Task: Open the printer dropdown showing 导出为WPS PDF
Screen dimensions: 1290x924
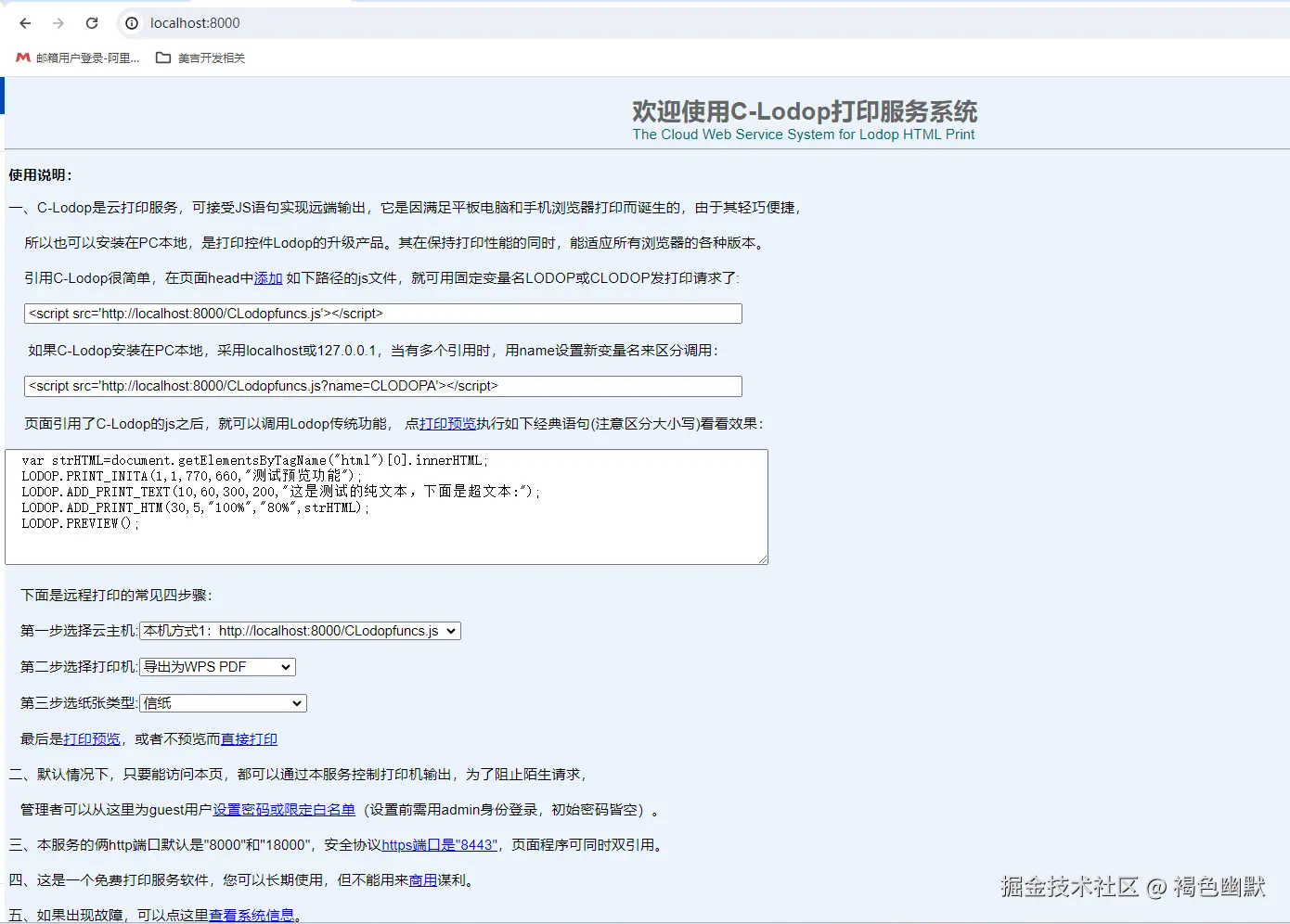Action: [216, 666]
